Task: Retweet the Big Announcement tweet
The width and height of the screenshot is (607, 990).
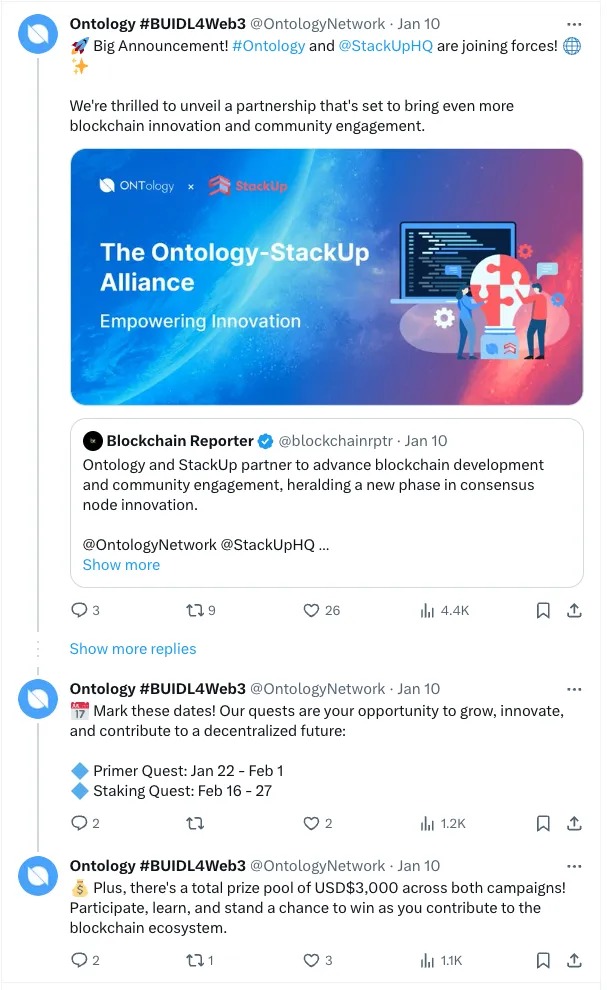Action: pos(195,610)
